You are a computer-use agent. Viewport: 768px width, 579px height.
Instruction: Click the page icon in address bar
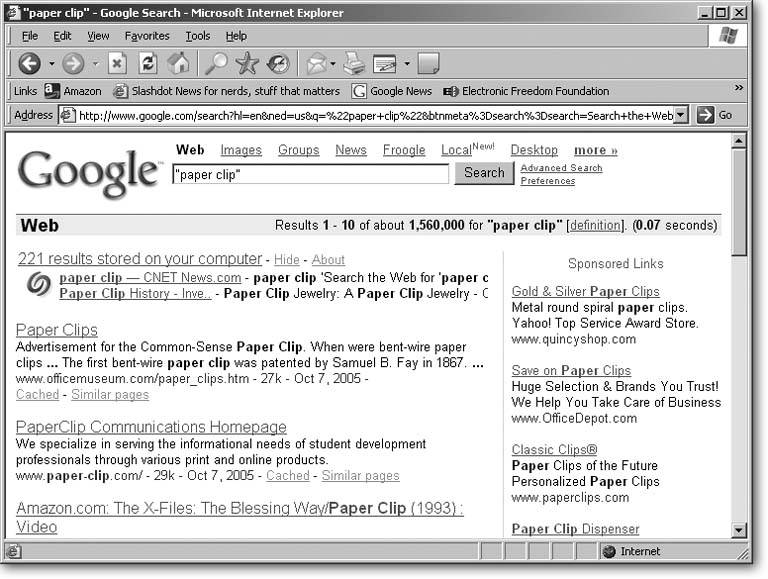[x=67, y=115]
